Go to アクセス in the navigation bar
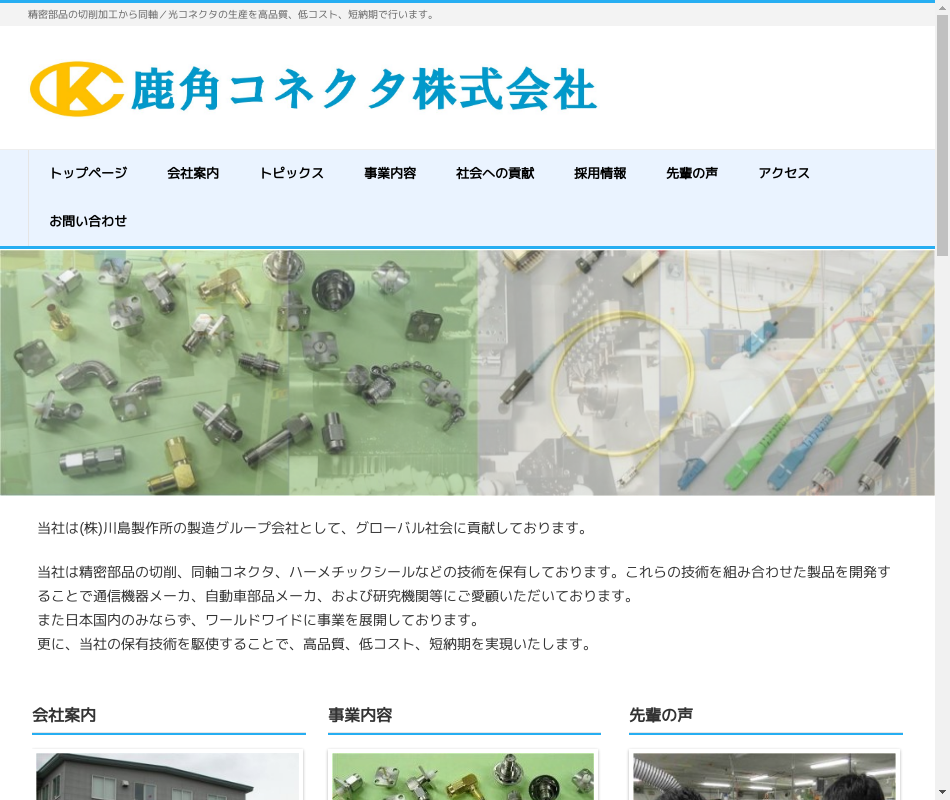 [784, 173]
